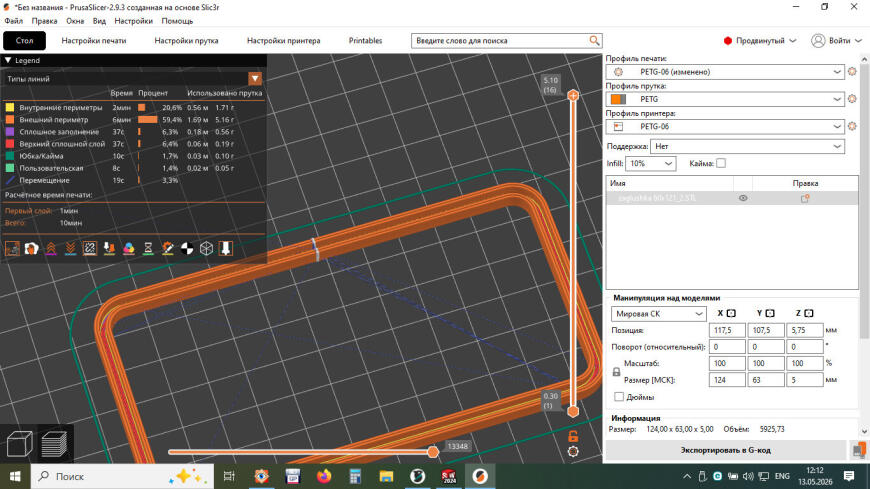
Task: Open filament profile settings gear
Action: coord(852,99)
